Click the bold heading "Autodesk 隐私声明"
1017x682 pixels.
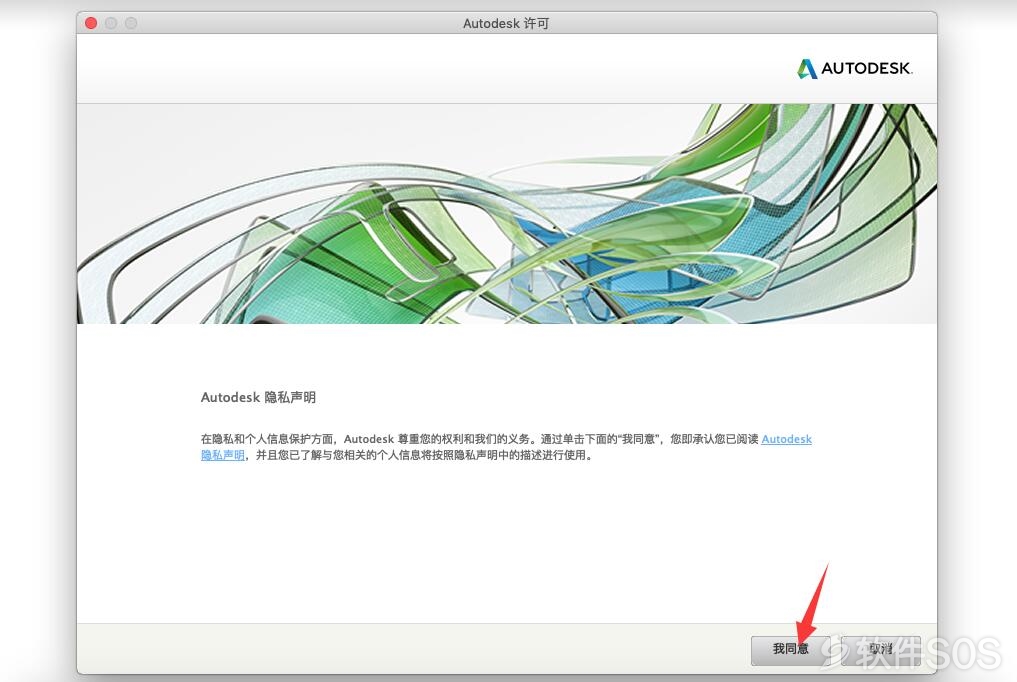(x=258, y=397)
